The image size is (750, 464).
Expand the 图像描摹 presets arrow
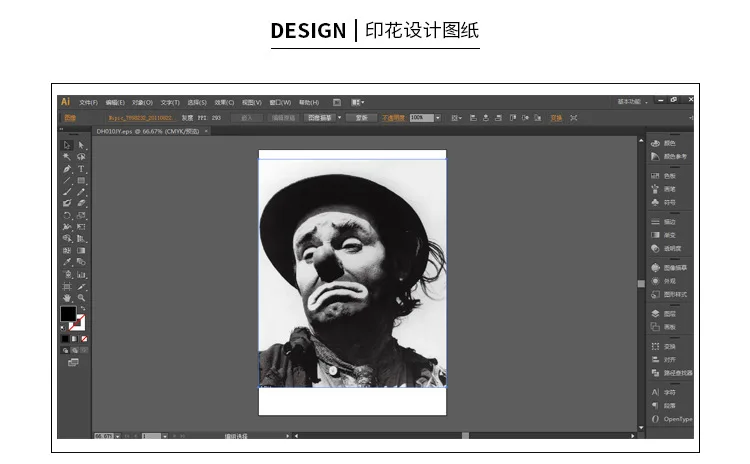coord(340,118)
